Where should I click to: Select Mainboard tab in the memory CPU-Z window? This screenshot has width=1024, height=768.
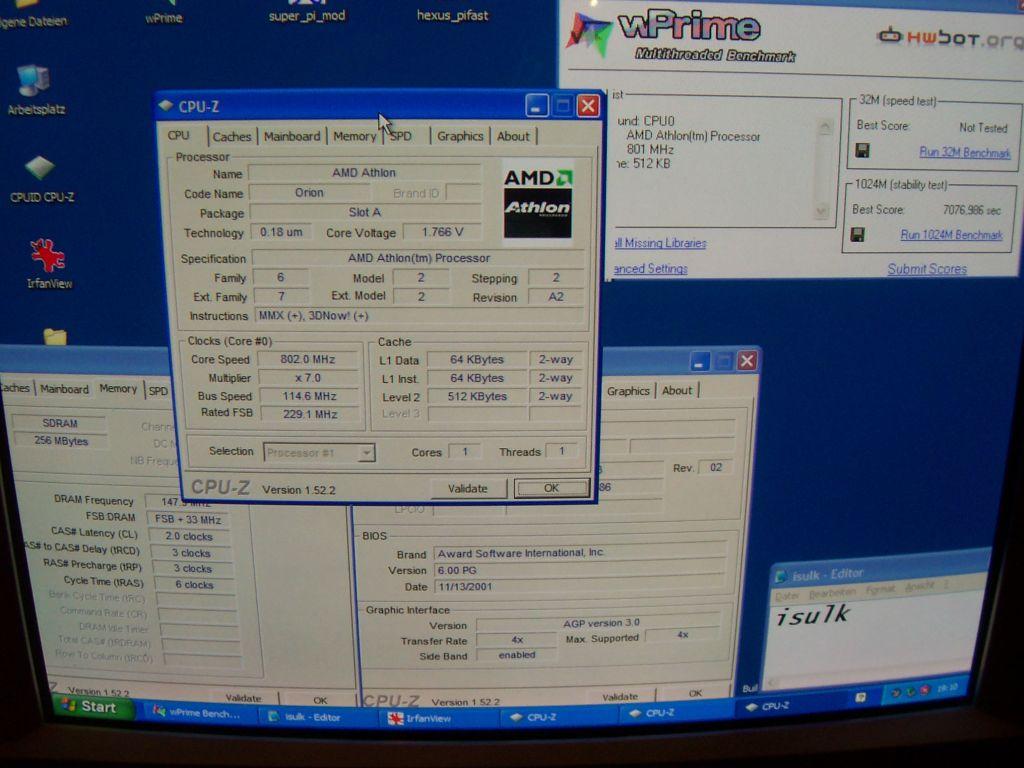64,389
